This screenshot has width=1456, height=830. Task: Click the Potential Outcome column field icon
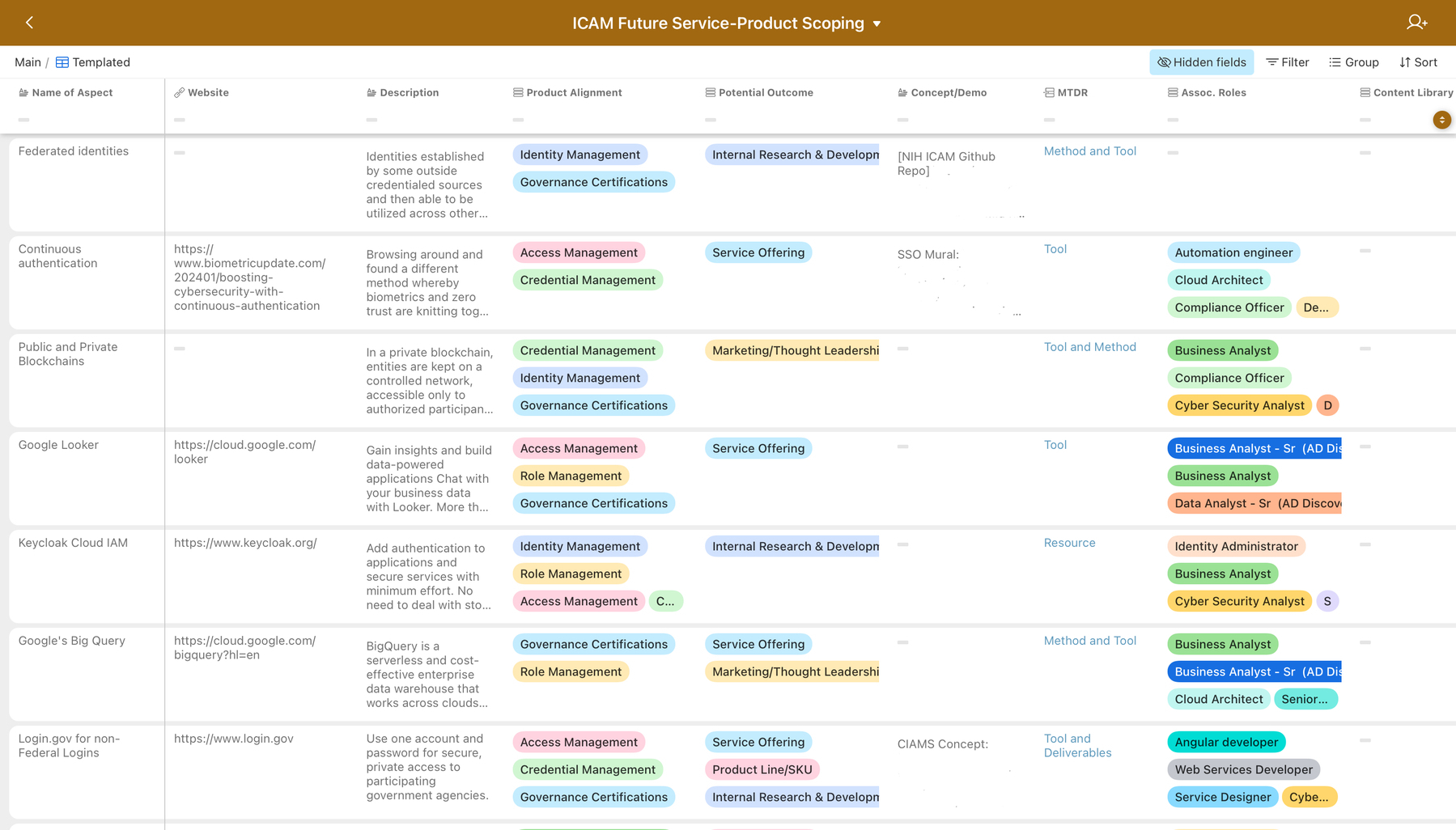coord(710,92)
